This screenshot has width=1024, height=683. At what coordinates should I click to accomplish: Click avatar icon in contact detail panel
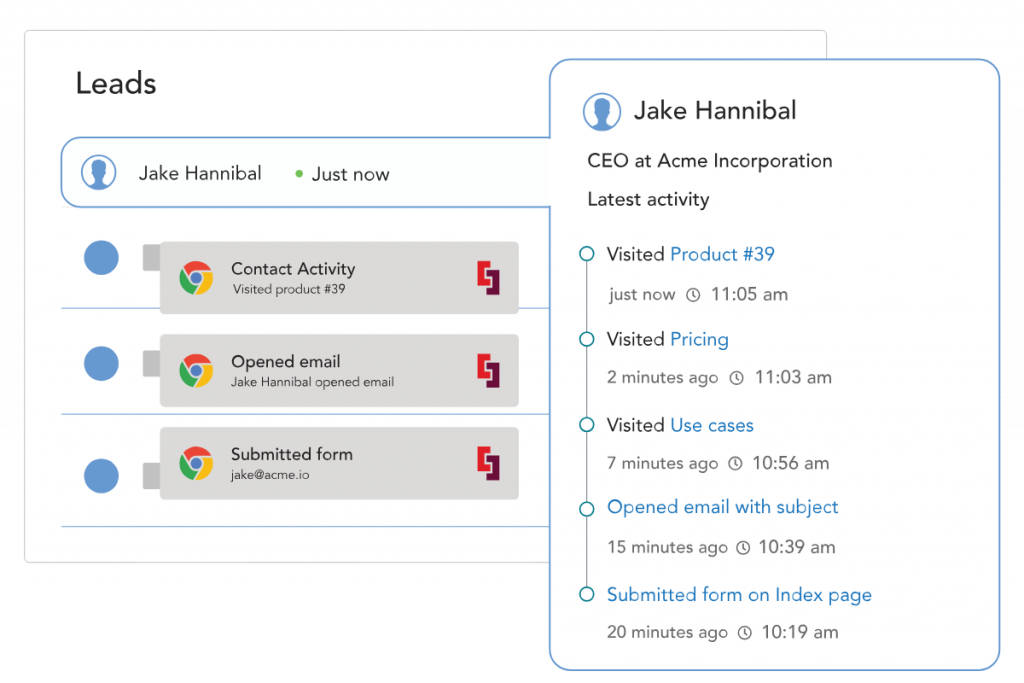click(x=601, y=112)
